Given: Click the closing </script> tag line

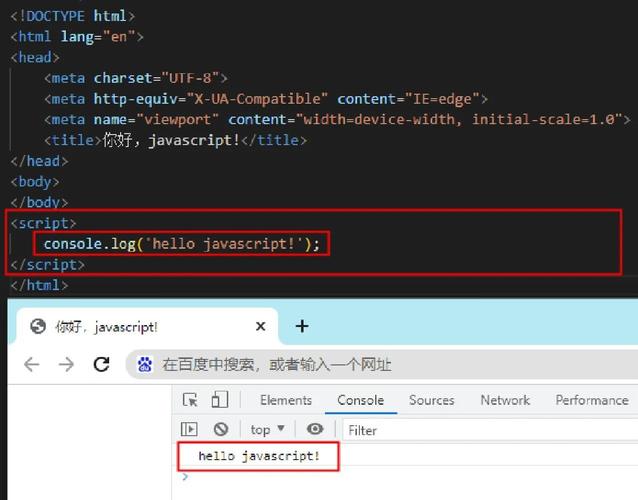Looking at the screenshot, I should (x=48, y=265).
